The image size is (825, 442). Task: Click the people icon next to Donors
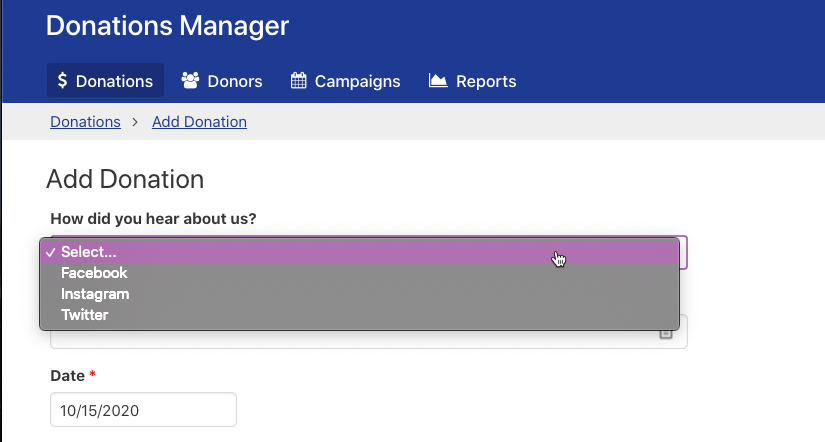(190, 81)
